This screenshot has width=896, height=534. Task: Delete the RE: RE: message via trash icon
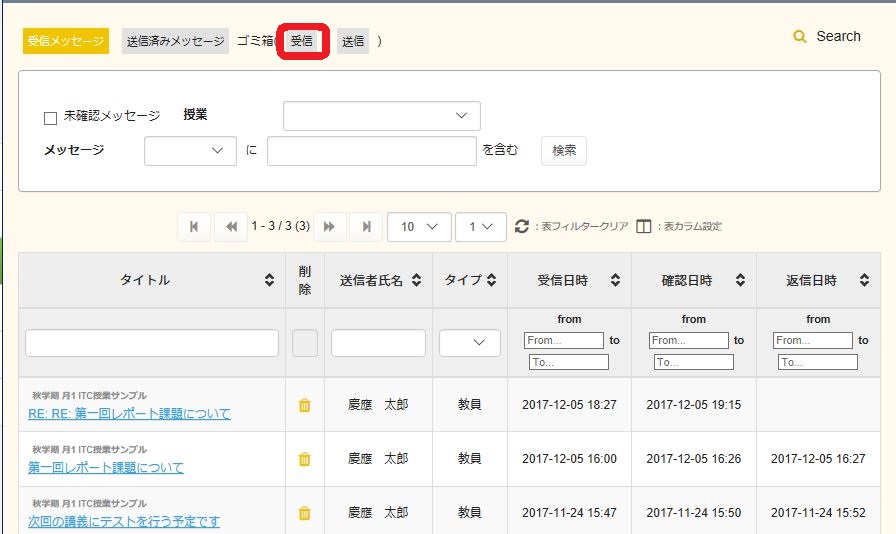click(305, 405)
